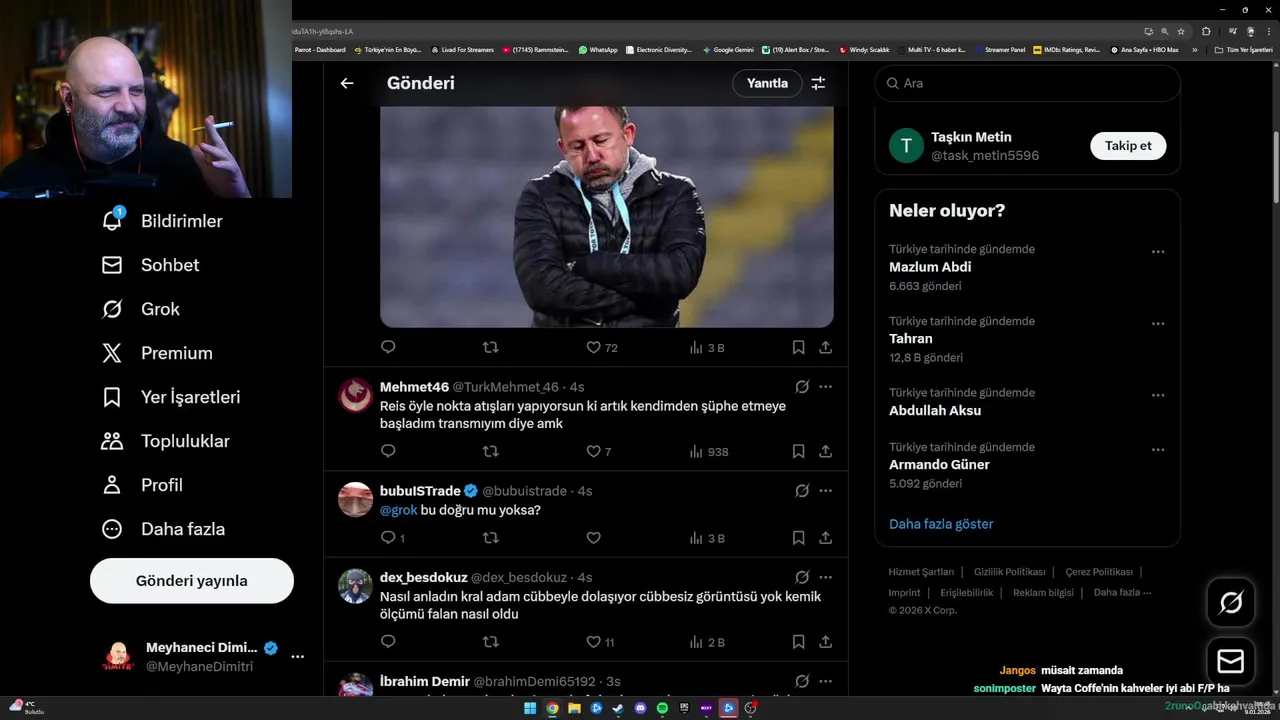
Task: Open Steam from the taskbar
Action: (x=618, y=708)
